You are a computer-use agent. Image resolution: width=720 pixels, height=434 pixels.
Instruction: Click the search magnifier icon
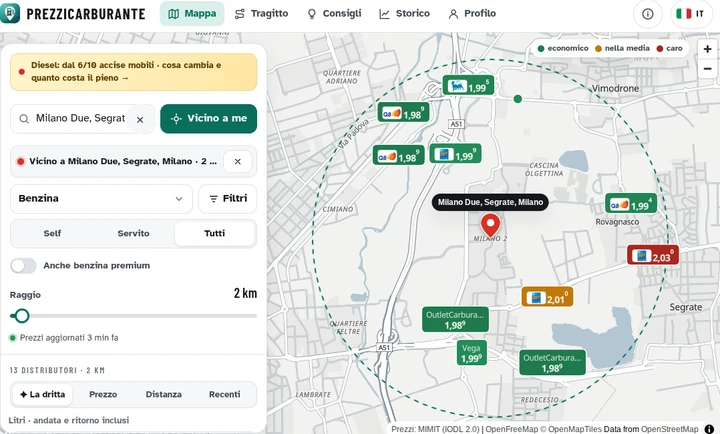pyautogui.click(x=24, y=119)
